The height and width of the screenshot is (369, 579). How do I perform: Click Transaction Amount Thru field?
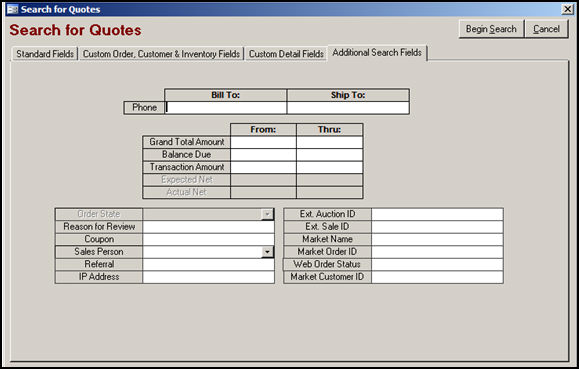click(329, 167)
